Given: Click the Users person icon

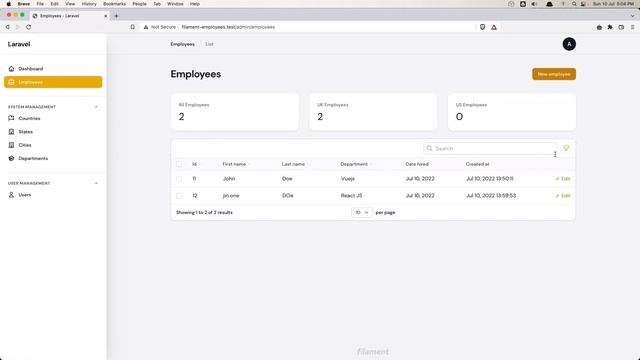Looking at the screenshot, I should 11,195.
